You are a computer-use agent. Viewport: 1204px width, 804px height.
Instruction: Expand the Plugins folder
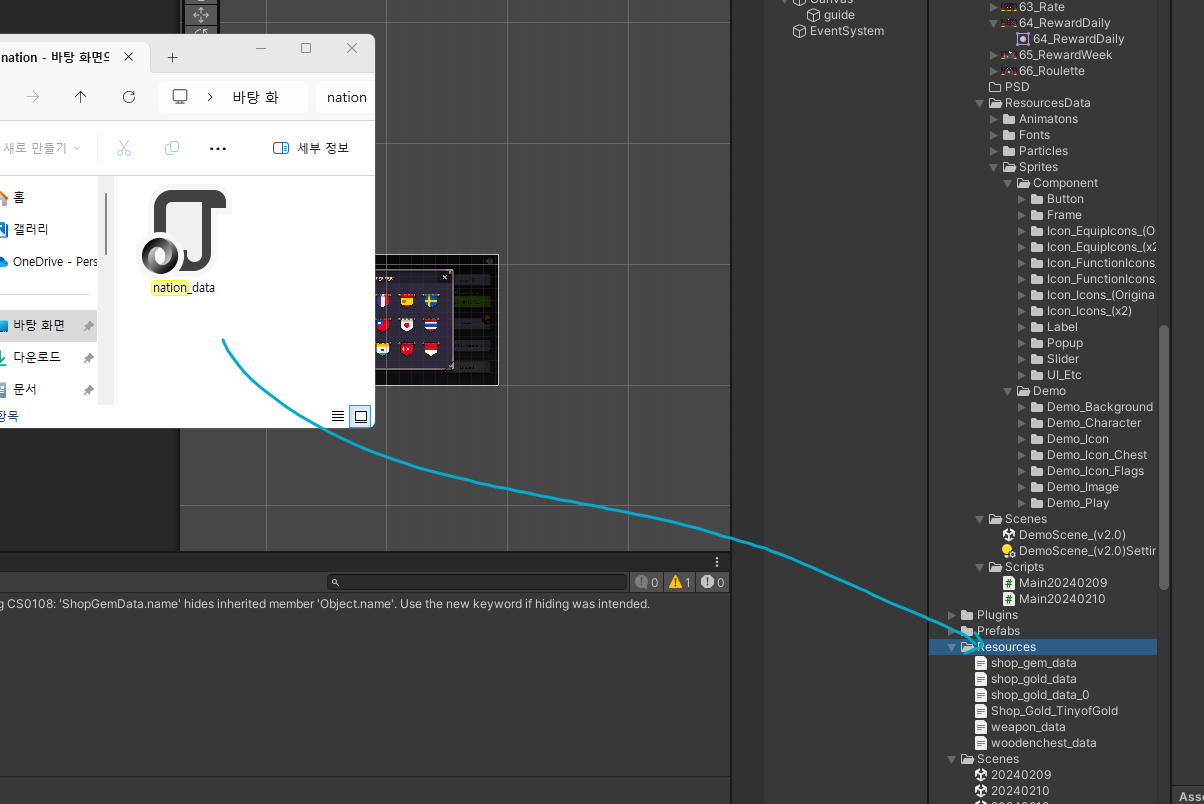click(951, 615)
